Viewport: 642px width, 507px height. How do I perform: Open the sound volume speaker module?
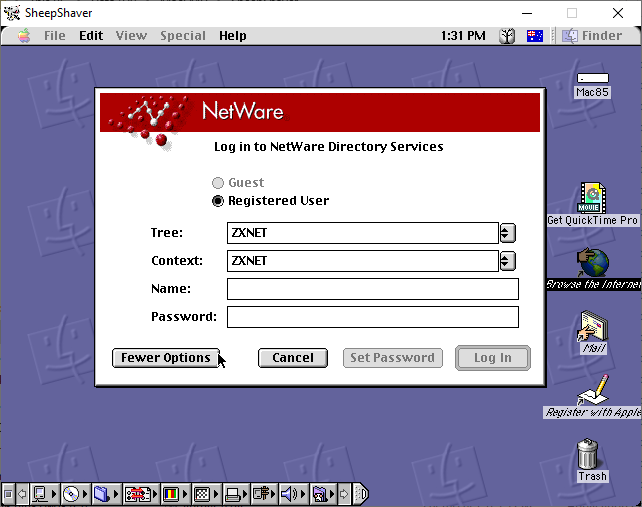pyautogui.click(x=294, y=494)
